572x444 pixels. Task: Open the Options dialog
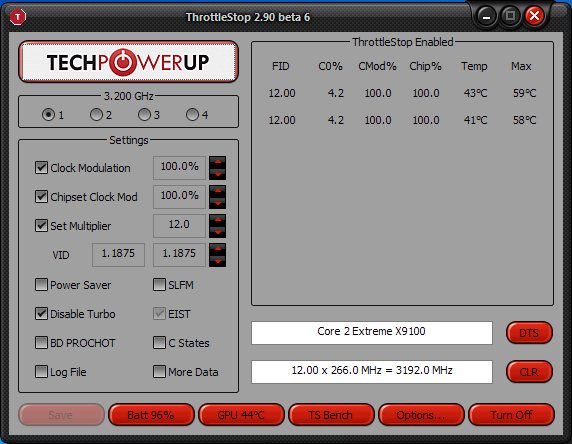coord(421,414)
